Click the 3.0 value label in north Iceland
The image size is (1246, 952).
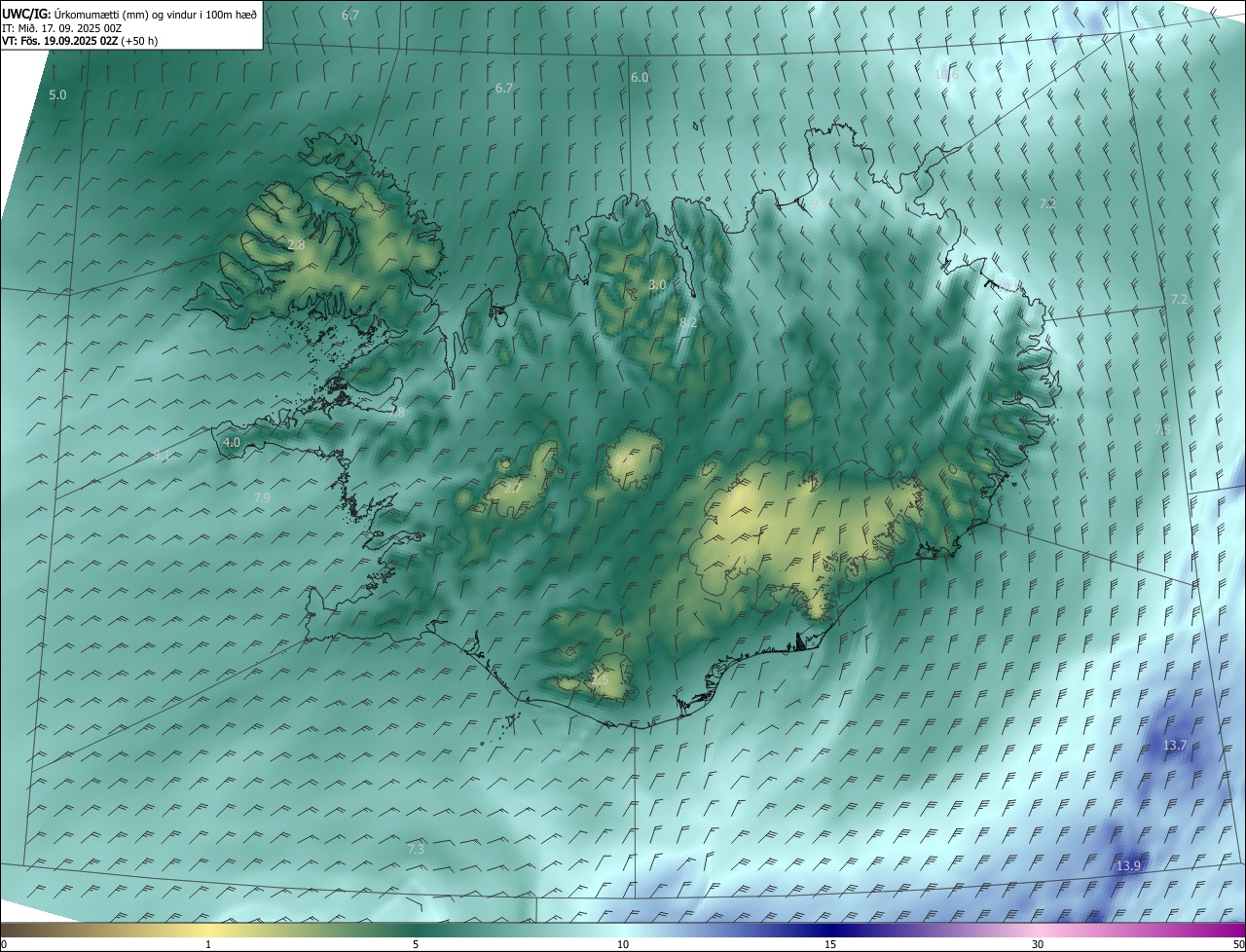[657, 285]
